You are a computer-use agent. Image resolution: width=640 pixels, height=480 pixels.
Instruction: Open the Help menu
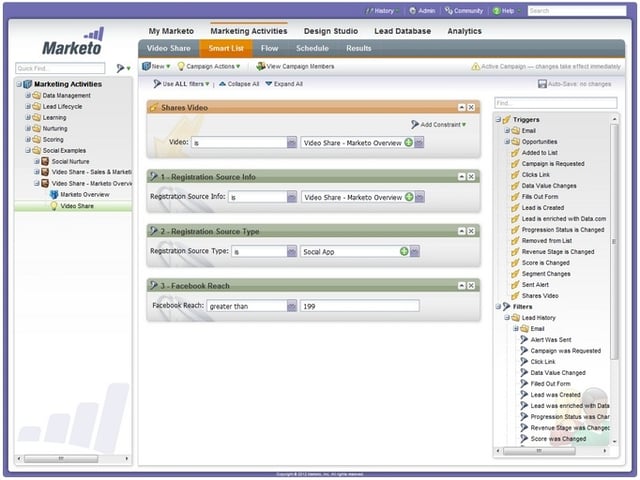pyautogui.click(x=506, y=11)
